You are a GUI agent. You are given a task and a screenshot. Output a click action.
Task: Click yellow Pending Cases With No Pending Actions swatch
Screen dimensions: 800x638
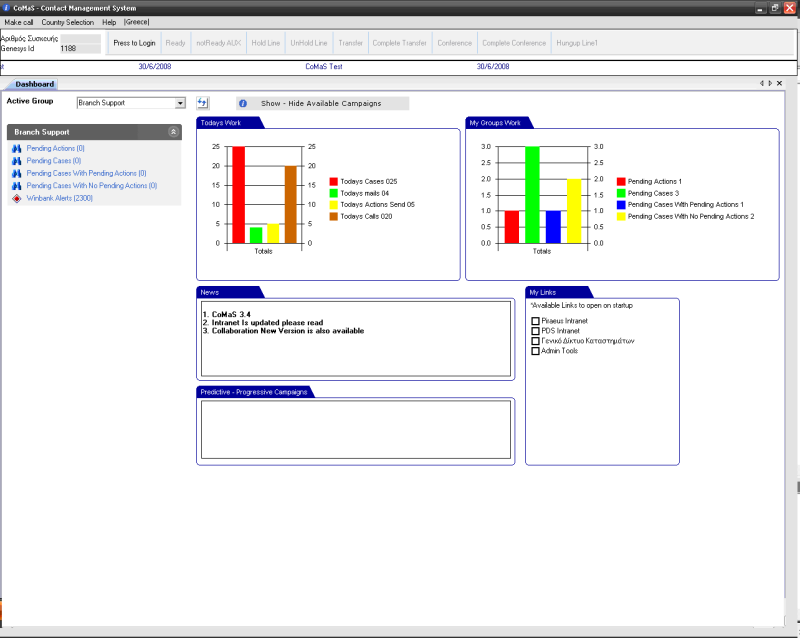[x=621, y=216]
